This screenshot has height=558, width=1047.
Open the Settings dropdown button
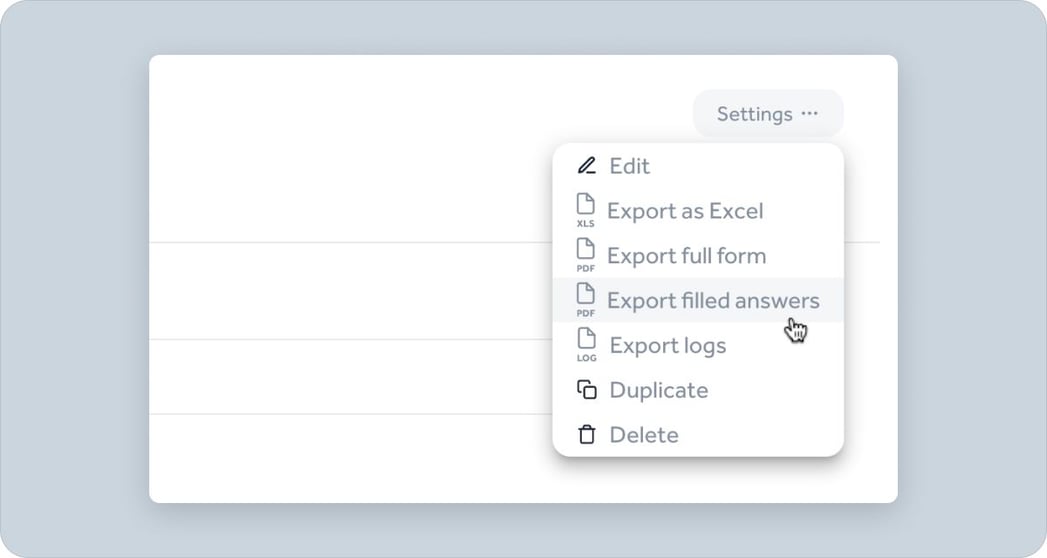coord(755,114)
